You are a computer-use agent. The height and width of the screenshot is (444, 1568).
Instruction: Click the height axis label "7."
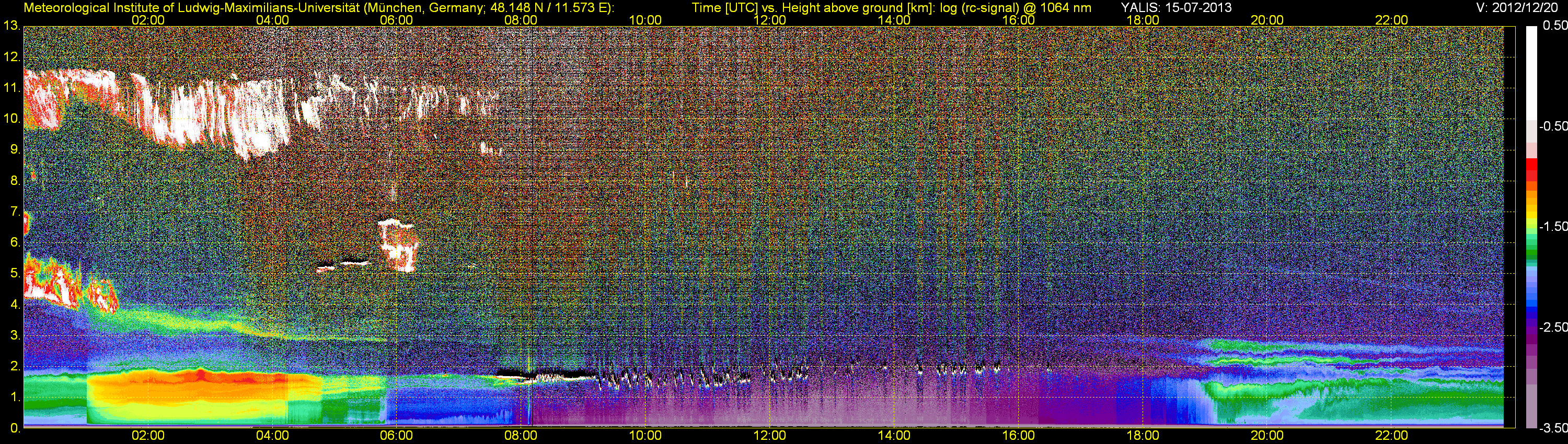(x=15, y=212)
